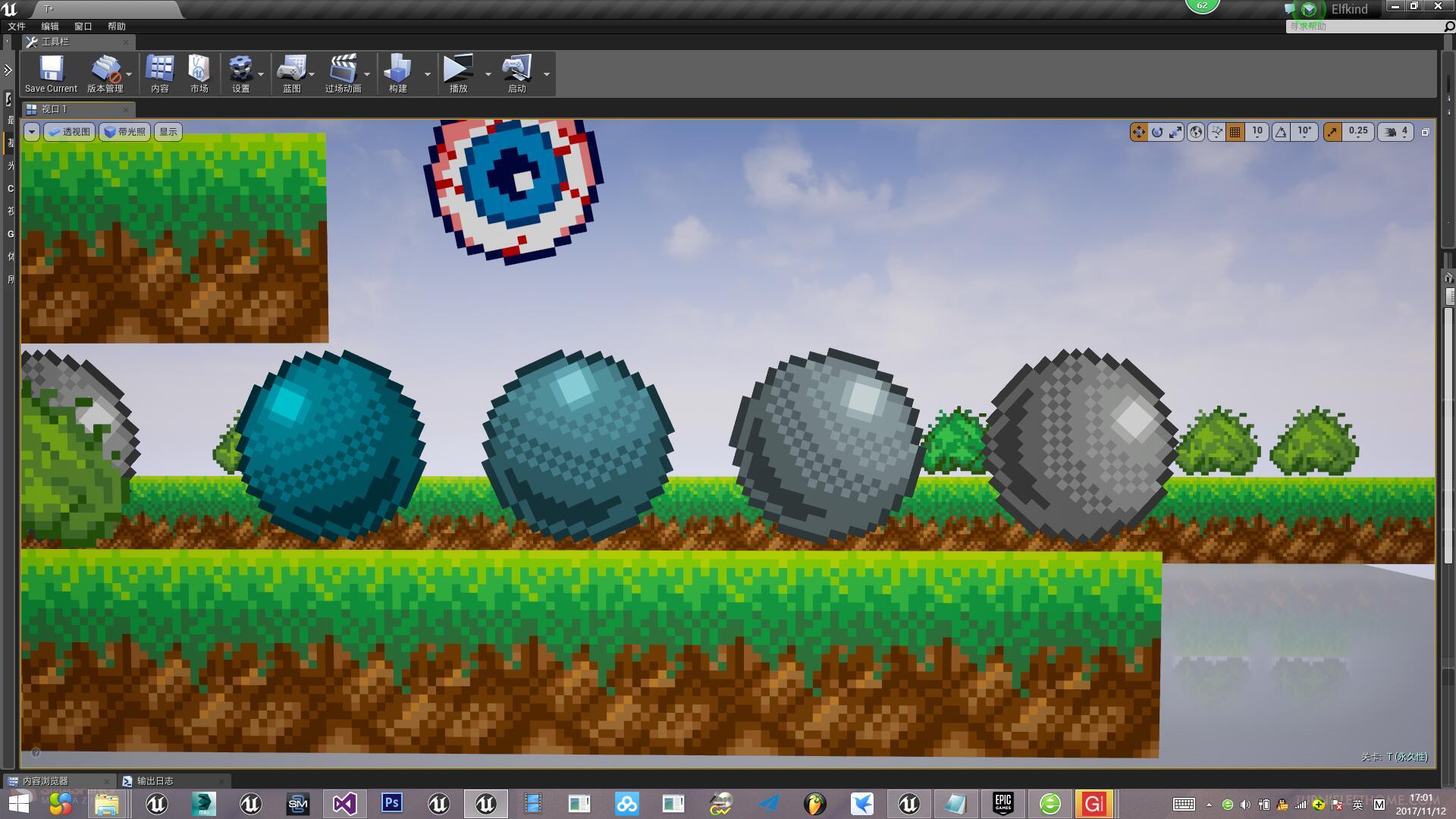Expand 启动 options dropdown arrow

point(546,74)
